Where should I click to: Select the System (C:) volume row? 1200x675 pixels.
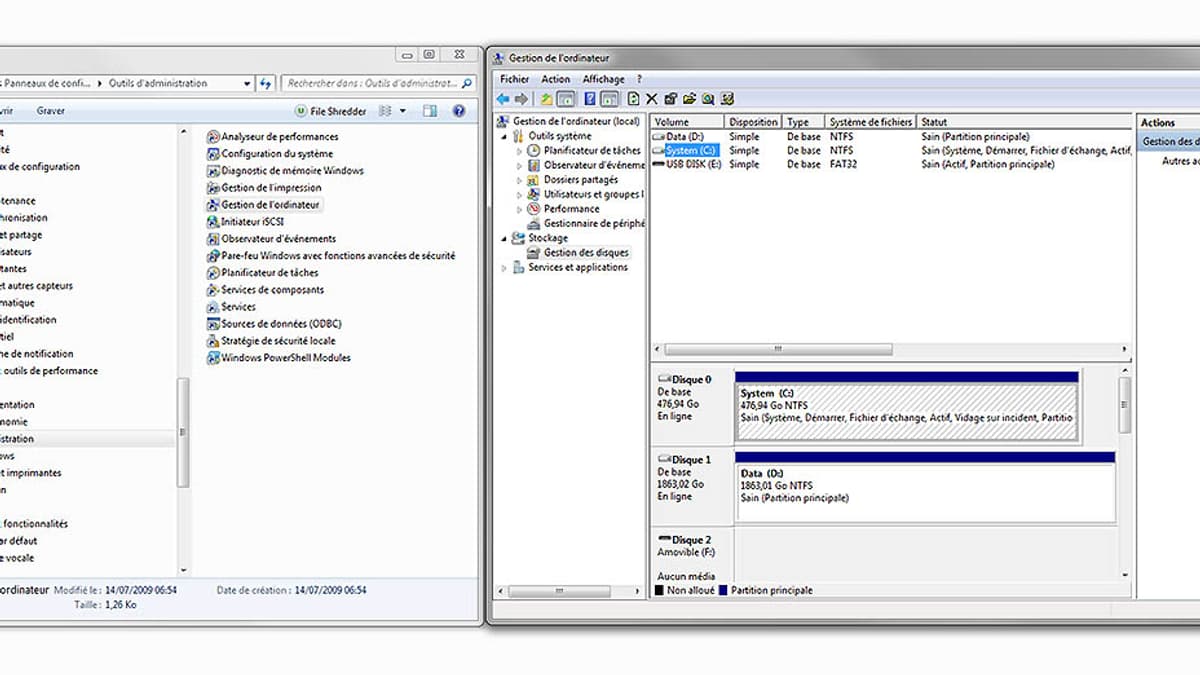click(x=890, y=150)
